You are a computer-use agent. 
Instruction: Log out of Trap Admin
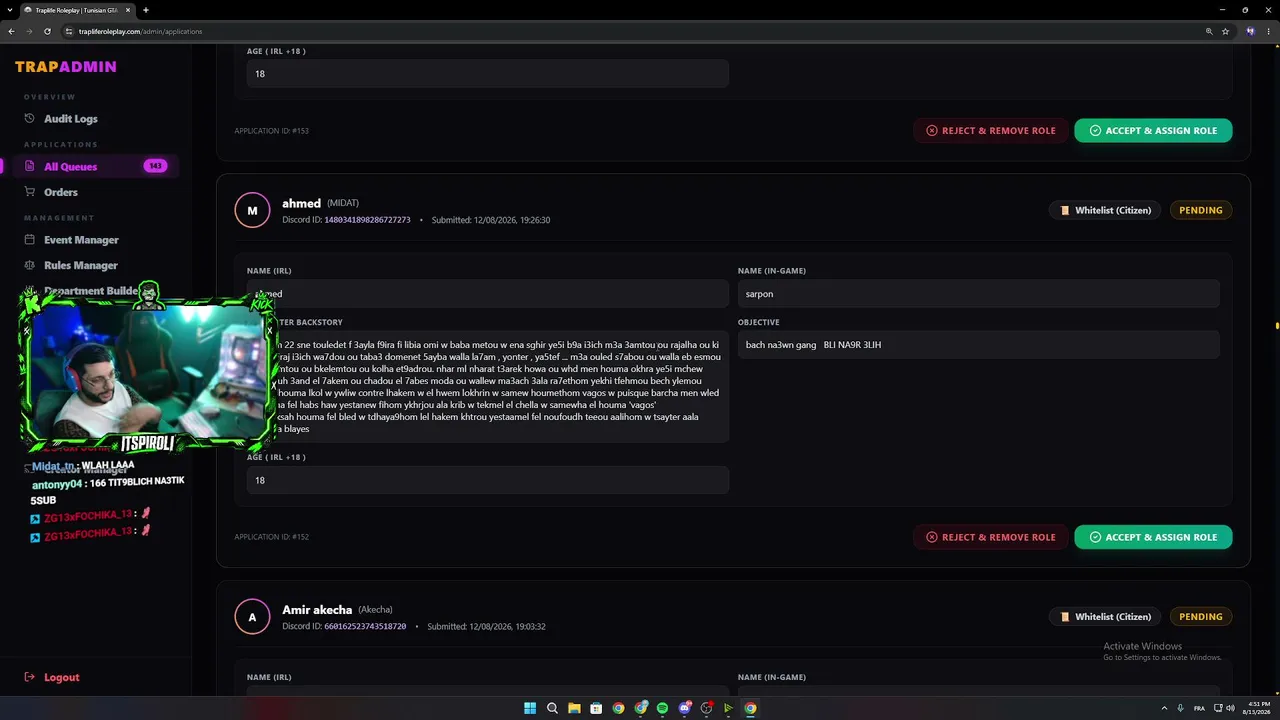tap(61, 677)
